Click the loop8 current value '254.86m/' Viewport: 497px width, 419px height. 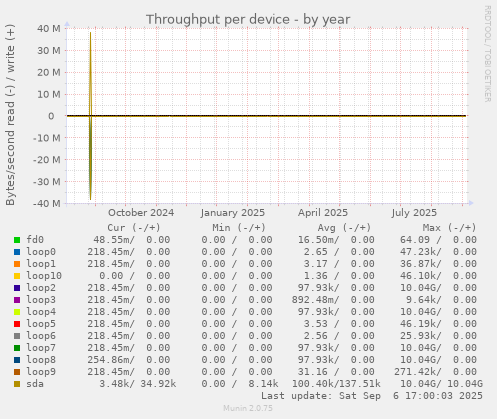tap(111, 360)
